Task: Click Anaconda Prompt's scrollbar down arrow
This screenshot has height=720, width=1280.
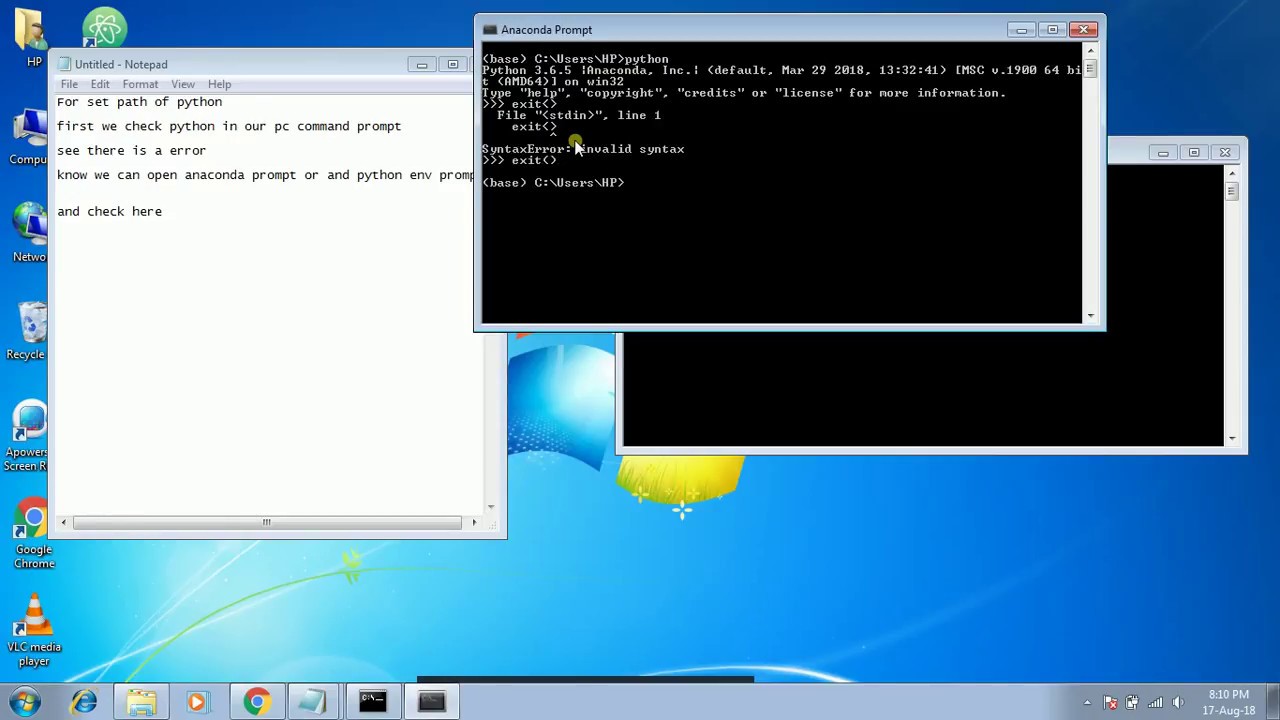Action: tap(1090, 316)
